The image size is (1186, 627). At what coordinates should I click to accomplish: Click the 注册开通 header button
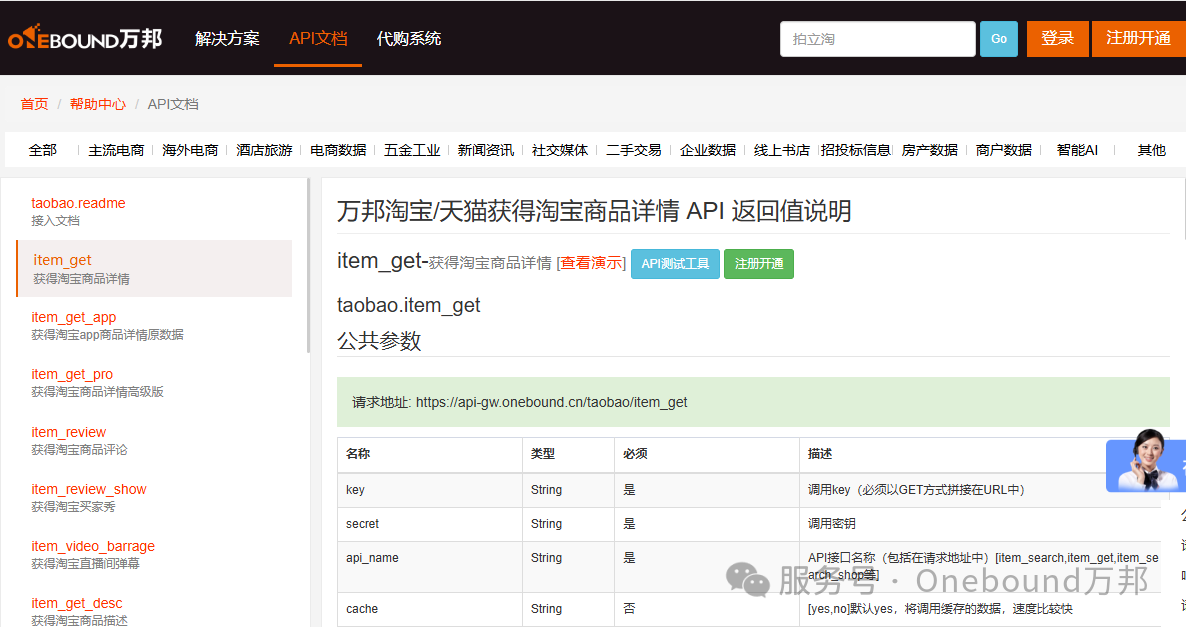point(1138,39)
